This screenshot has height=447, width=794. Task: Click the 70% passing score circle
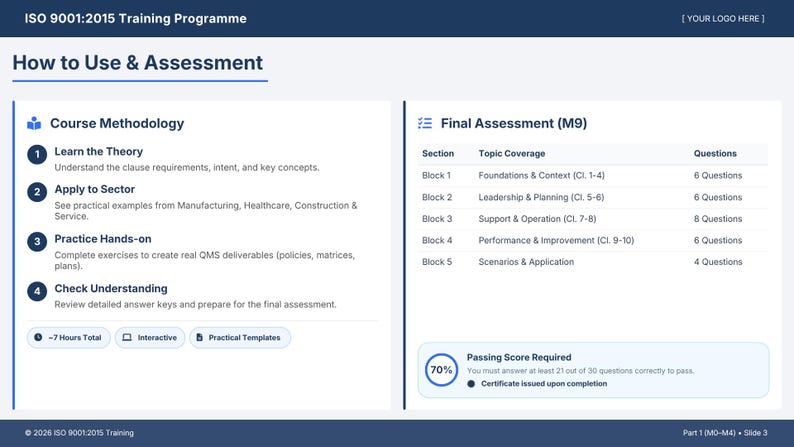click(x=442, y=370)
